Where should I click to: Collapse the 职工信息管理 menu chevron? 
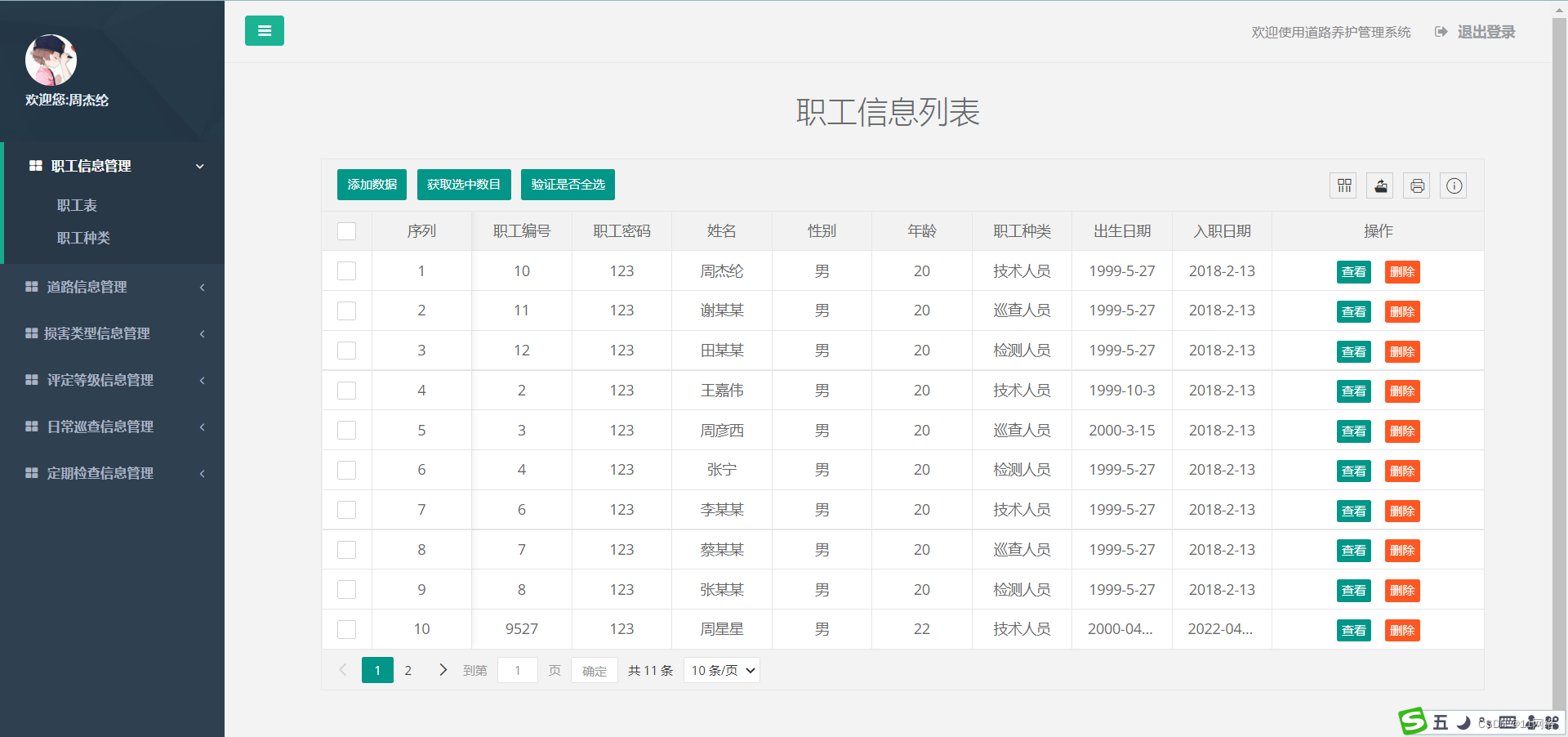(x=200, y=166)
